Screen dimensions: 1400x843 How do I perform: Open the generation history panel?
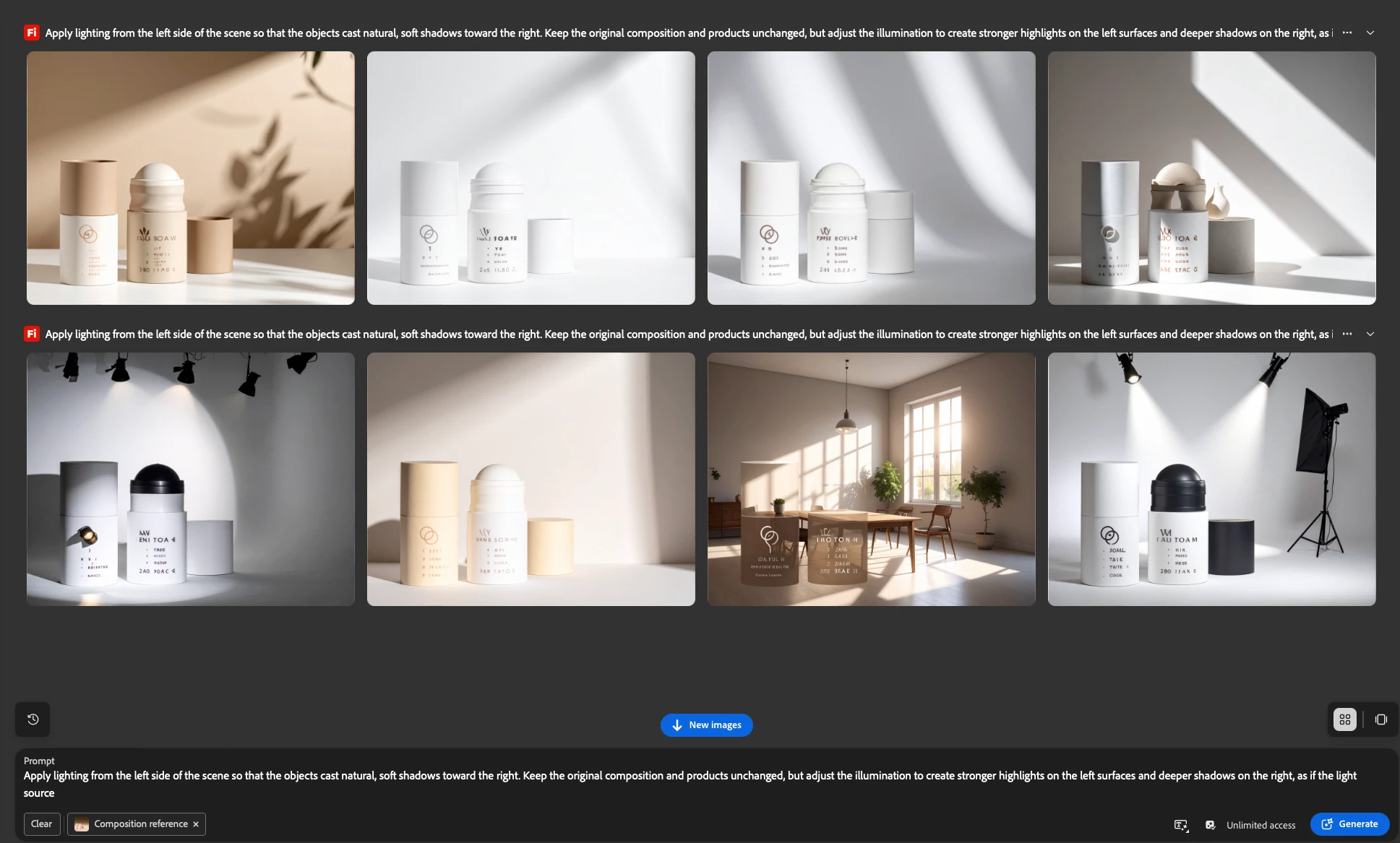tap(33, 719)
